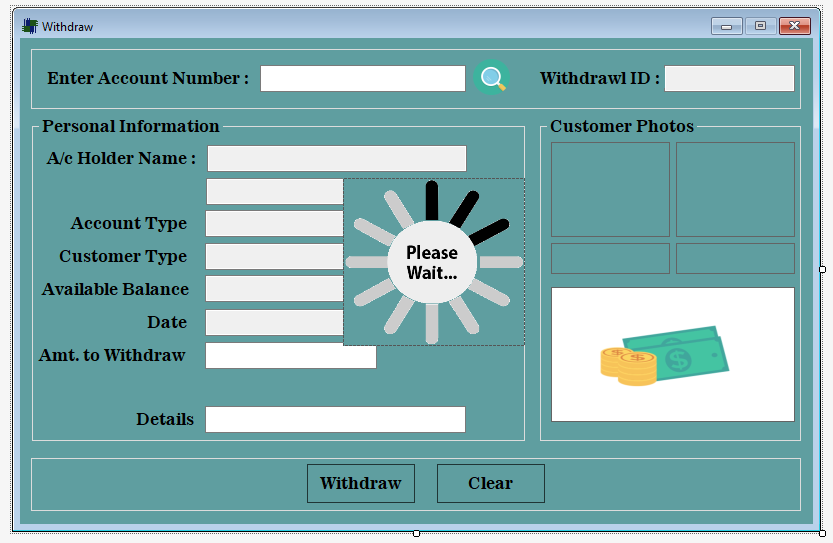The height and width of the screenshot is (543, 833).
Task: Click the unlabeled field under holder name
Action: [x=275, y=191]
